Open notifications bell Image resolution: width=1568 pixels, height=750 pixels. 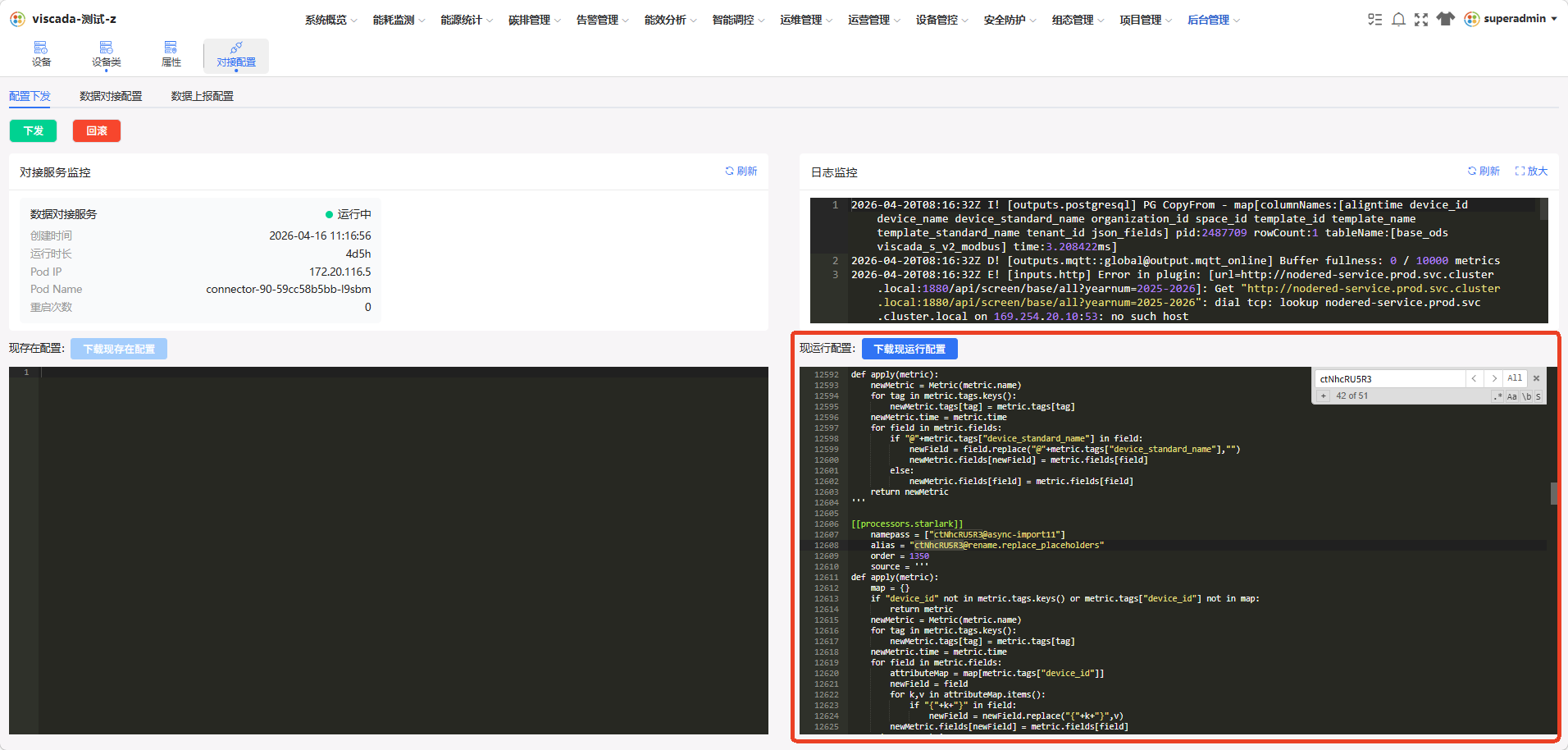click(1398, 20)
